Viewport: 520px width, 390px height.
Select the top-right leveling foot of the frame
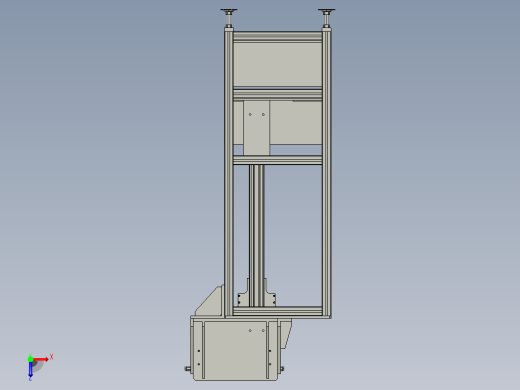[x=326, y=18]
